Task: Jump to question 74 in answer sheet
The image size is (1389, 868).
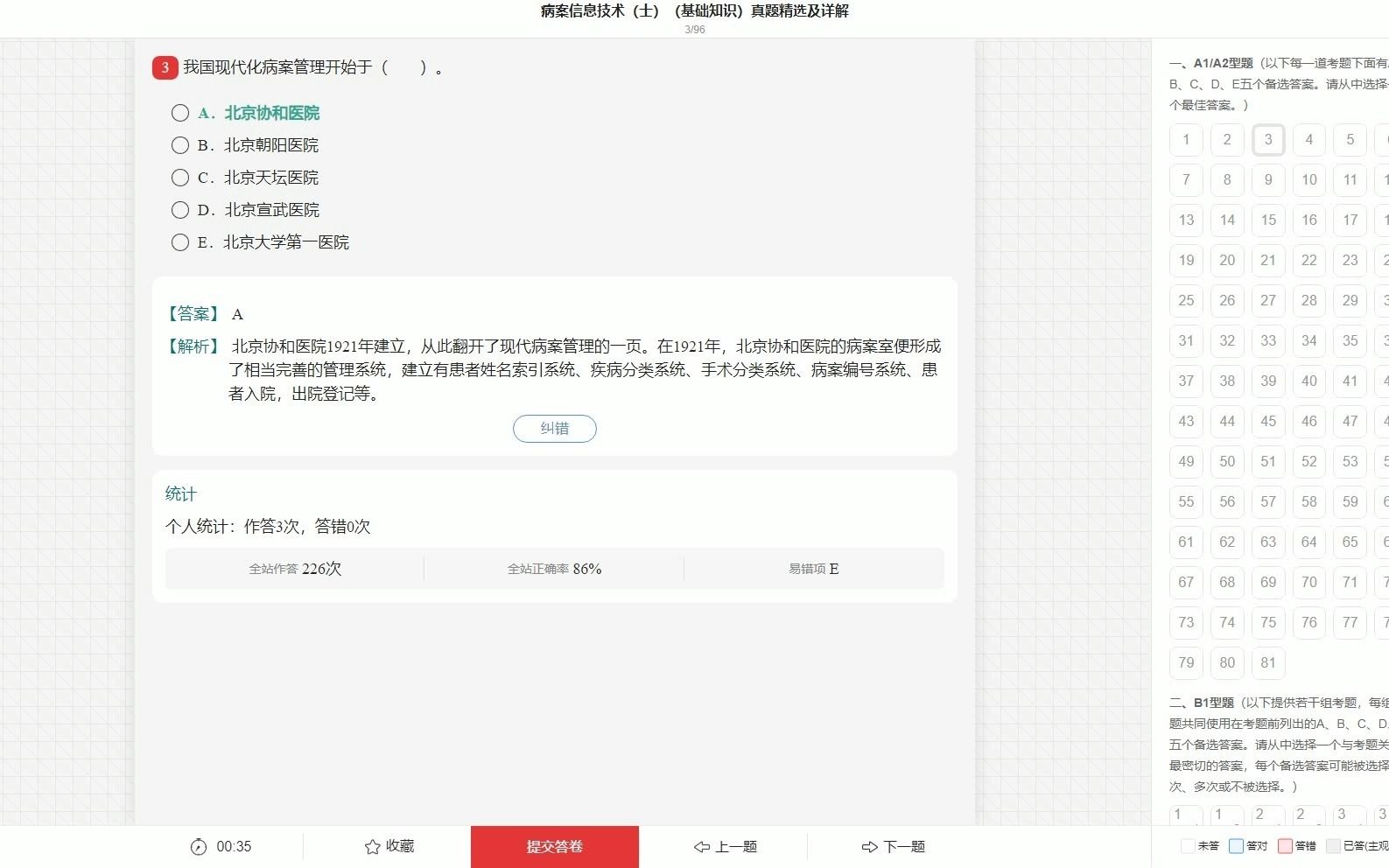Action: pos(1227,623)
